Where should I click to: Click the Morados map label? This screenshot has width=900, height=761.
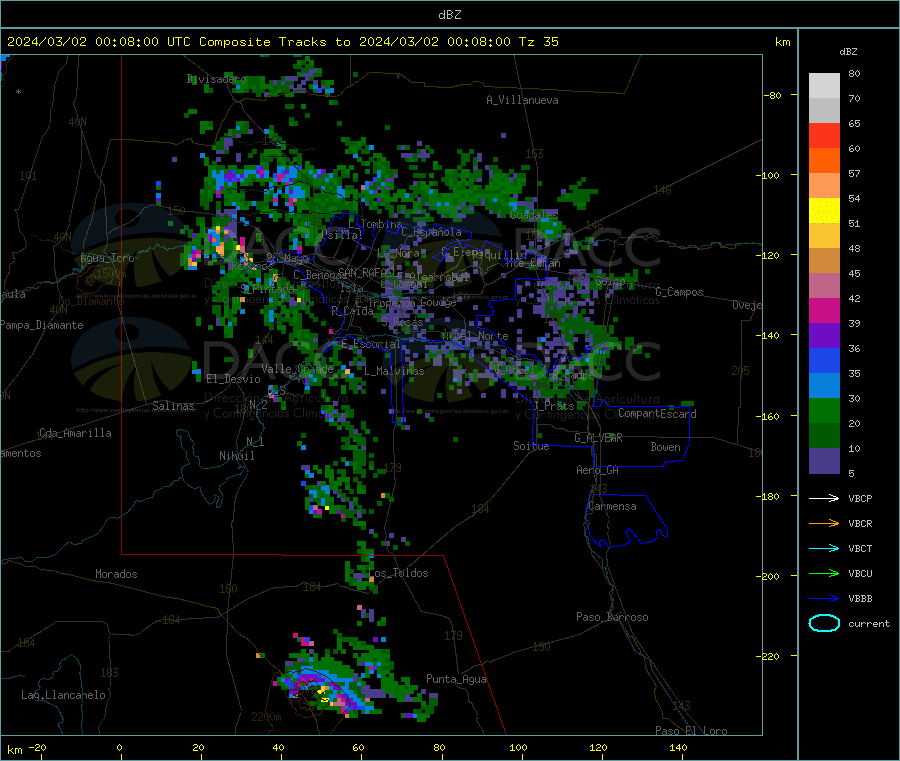[116, 574]
